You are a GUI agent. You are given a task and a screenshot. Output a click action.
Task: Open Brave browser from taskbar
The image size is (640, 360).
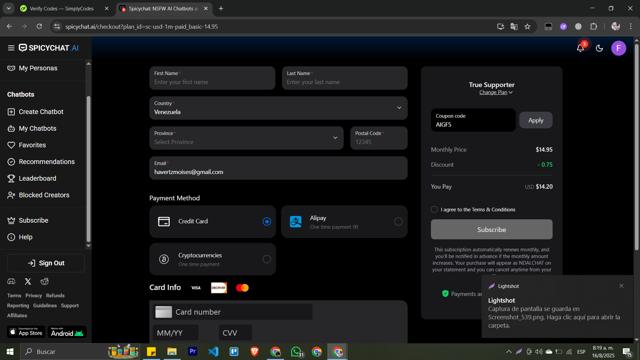pyautogui.click(x=255, y=351)
